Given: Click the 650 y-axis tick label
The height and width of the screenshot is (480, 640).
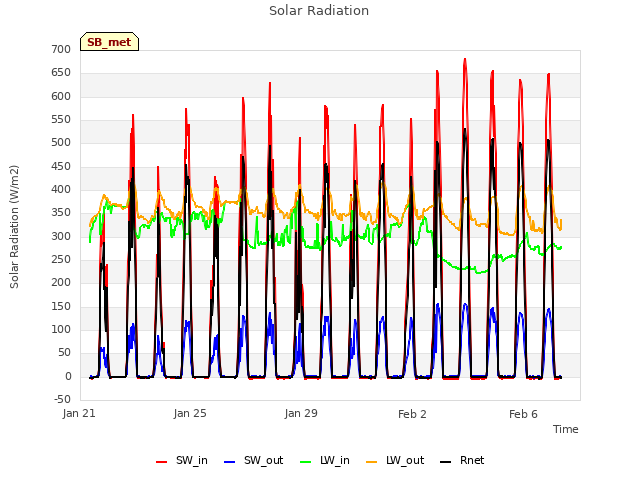Looking at the screenshot, I should tap(61, 73).
